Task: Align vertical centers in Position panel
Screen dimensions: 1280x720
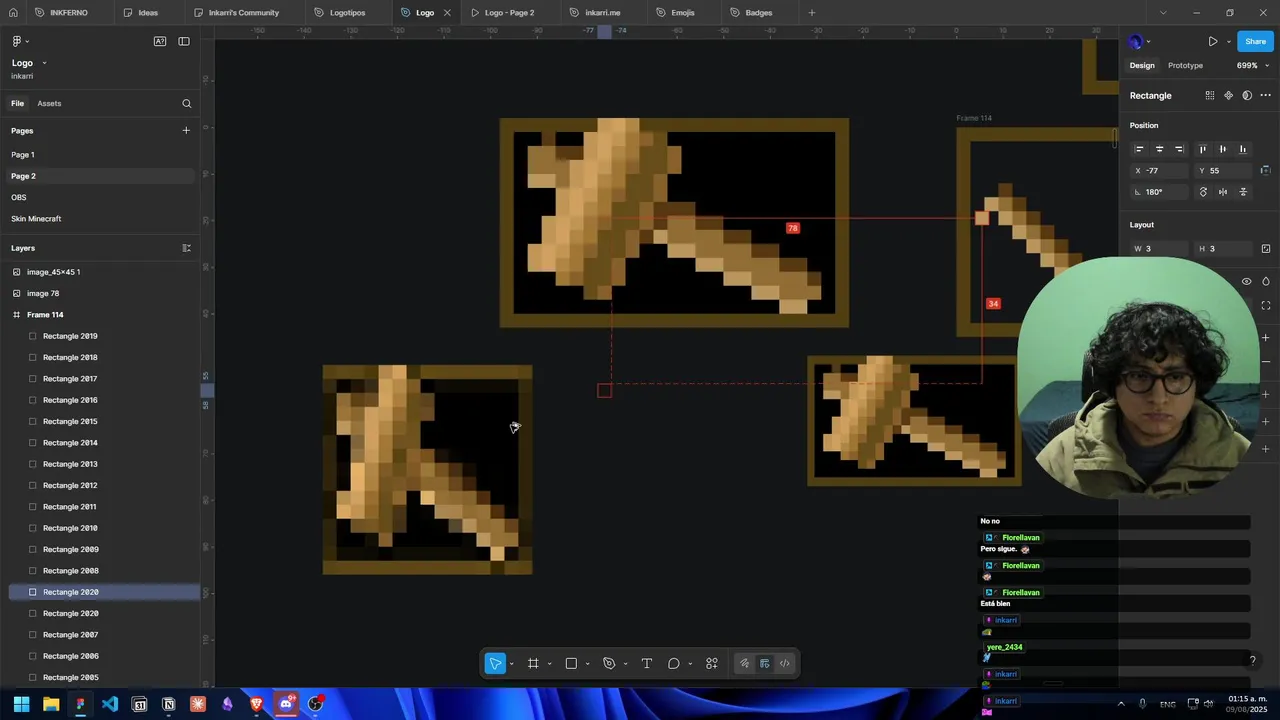Action: (1223, 149)
